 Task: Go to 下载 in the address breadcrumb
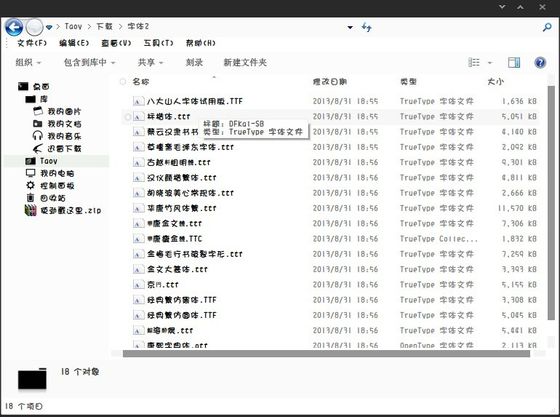105,27
